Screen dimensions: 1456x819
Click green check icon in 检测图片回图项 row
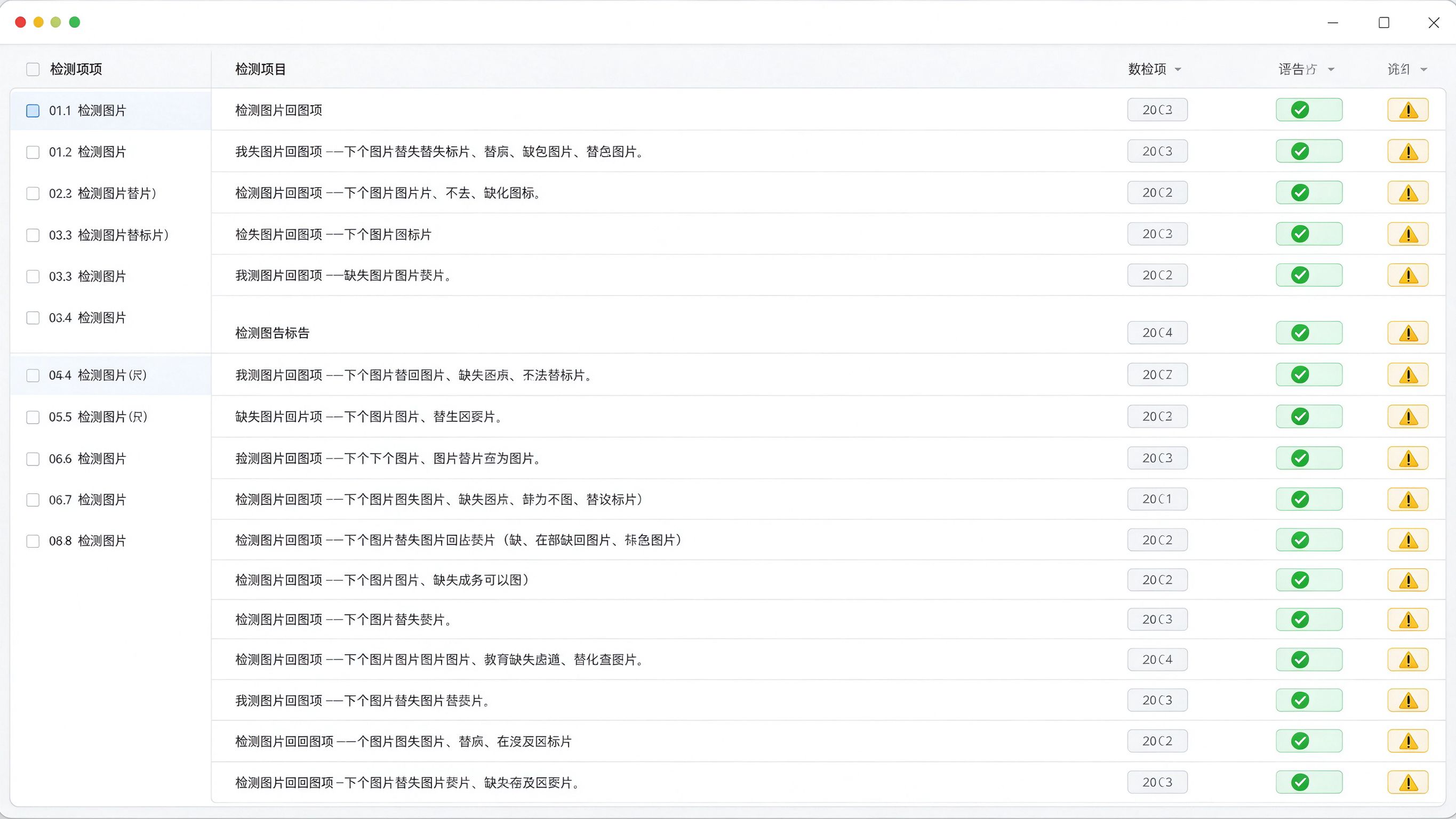pos(1300,110)
